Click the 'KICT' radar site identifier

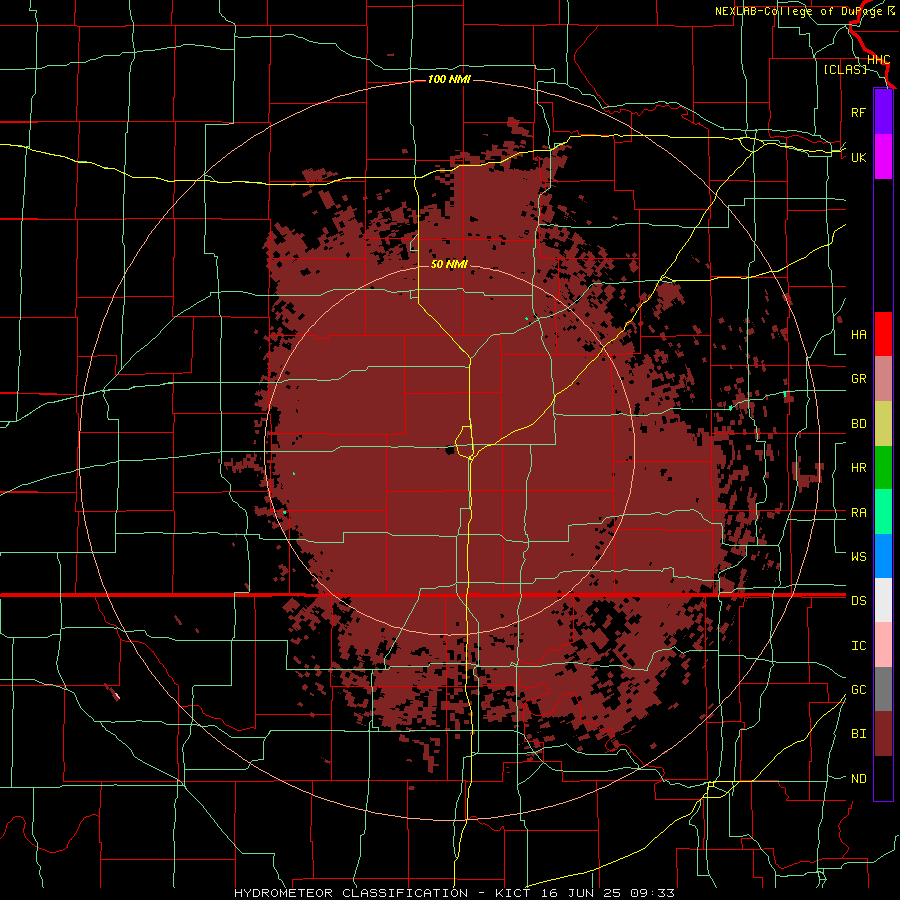point(512,893)
